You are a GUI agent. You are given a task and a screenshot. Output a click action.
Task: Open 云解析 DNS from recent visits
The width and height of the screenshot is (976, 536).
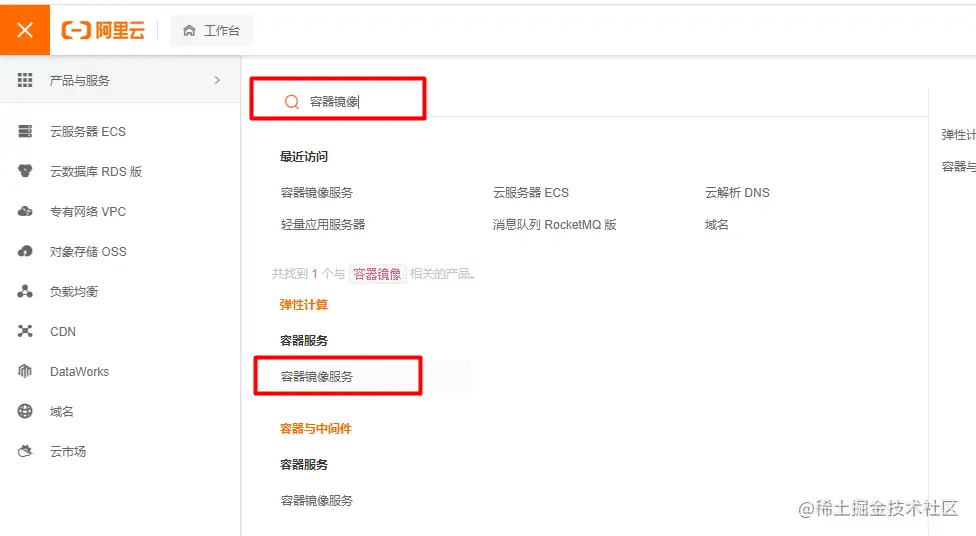737,192
